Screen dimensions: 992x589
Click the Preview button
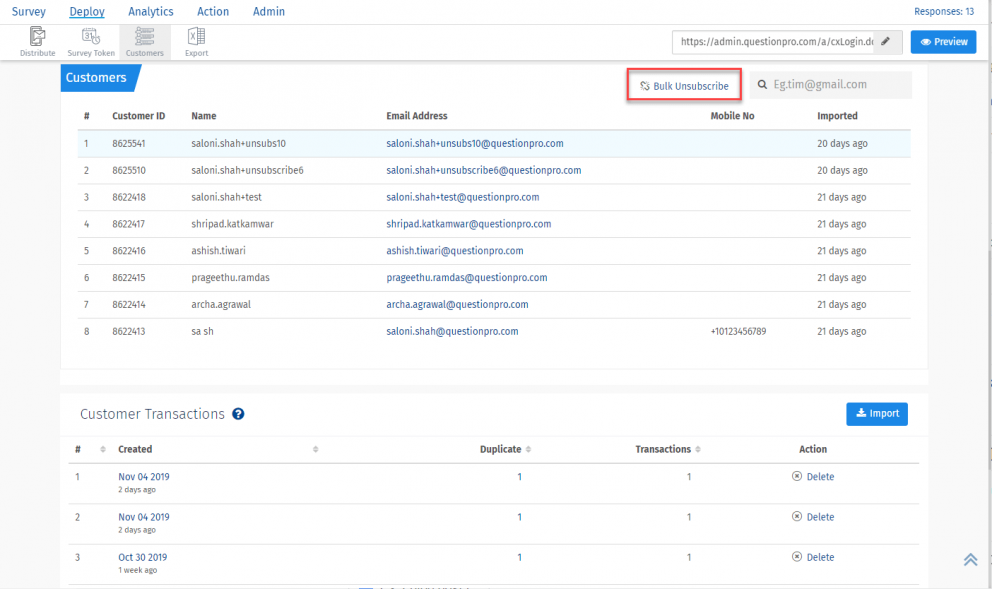[x=943, y=42]
